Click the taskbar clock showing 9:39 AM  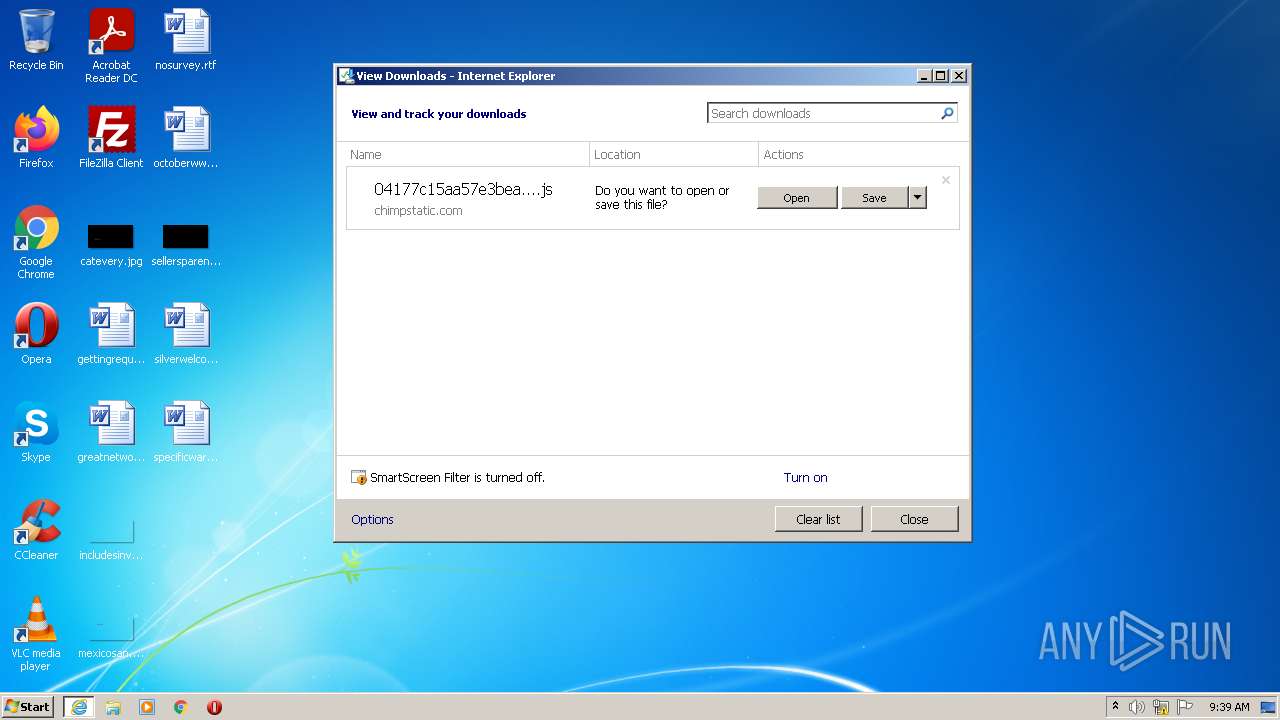coord(1229,707)
